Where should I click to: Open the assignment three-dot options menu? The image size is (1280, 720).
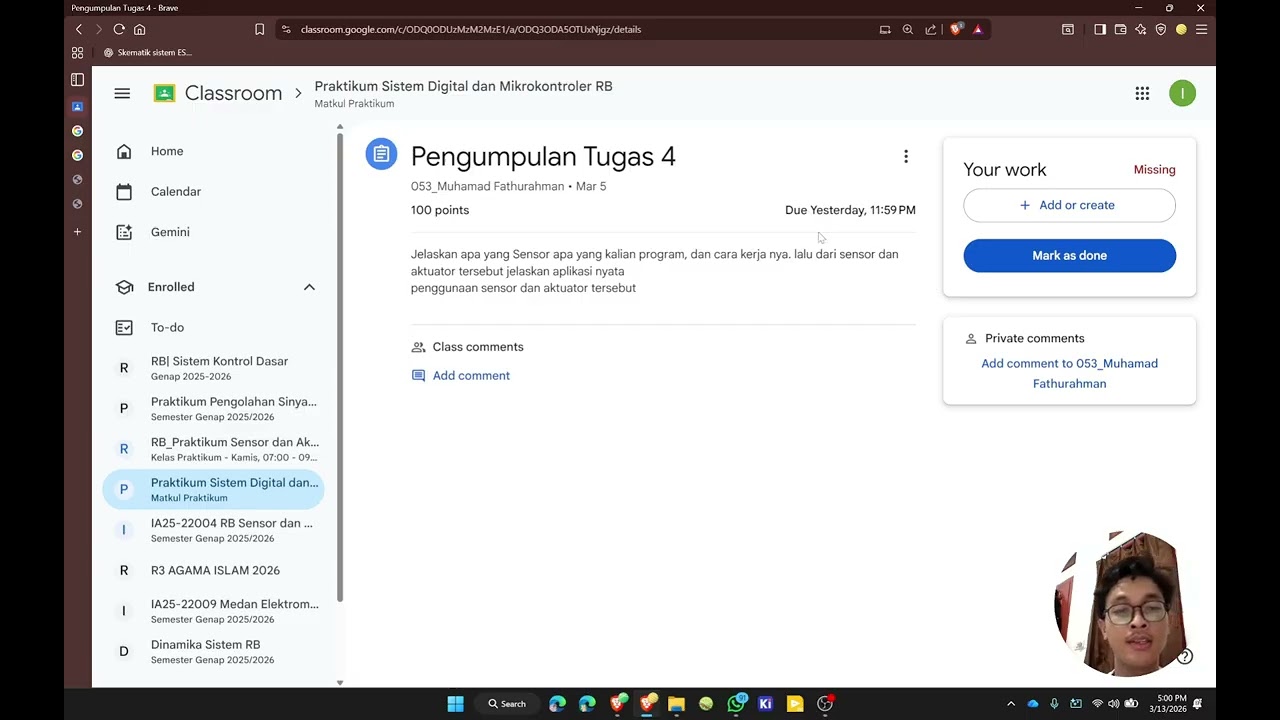pos(906,156)
